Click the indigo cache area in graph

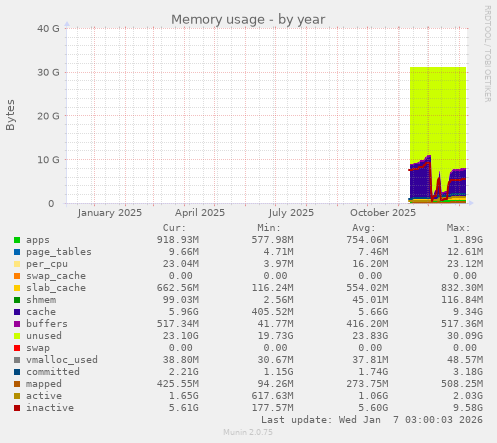420,182
